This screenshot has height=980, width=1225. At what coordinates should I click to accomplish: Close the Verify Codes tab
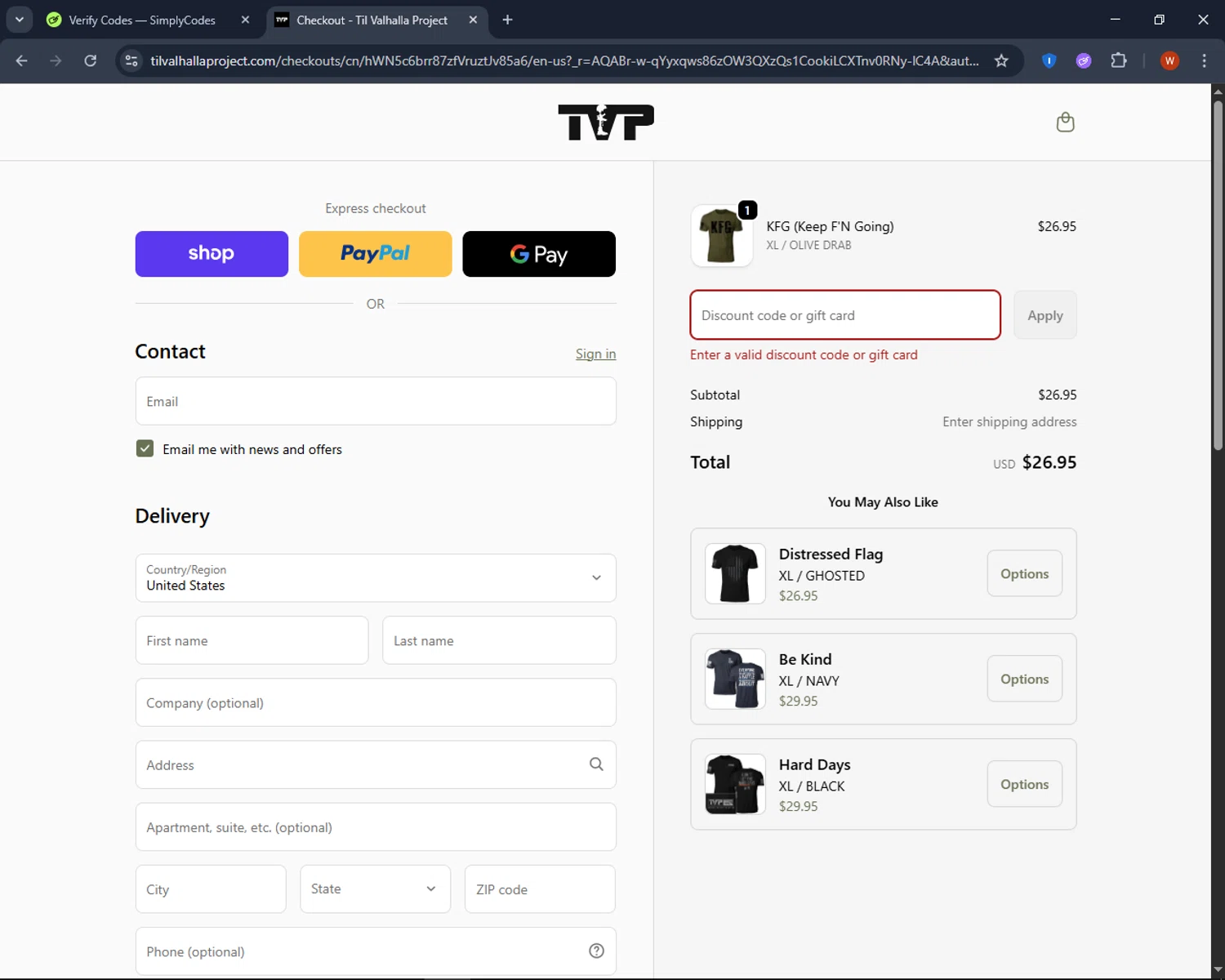(245, 20)
